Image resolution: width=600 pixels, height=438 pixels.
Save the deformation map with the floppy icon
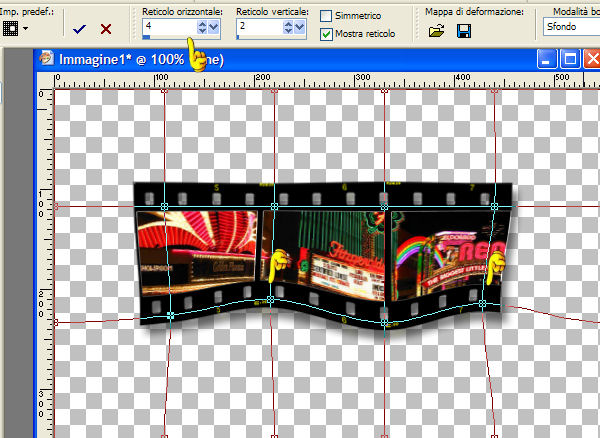coord(464,31)
